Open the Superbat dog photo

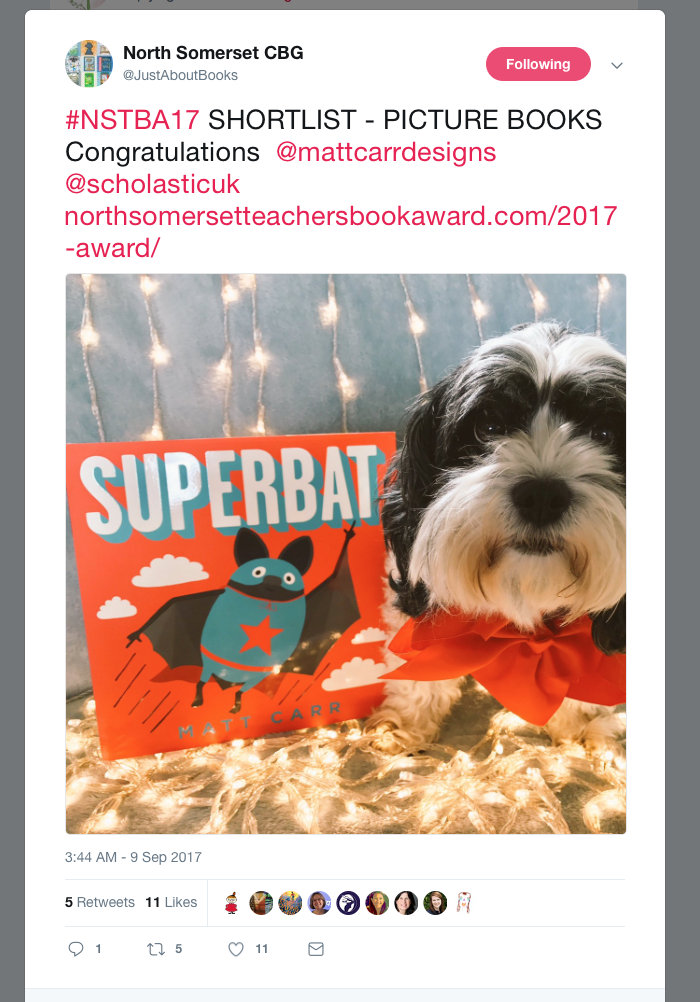click(x=346, y=554)
